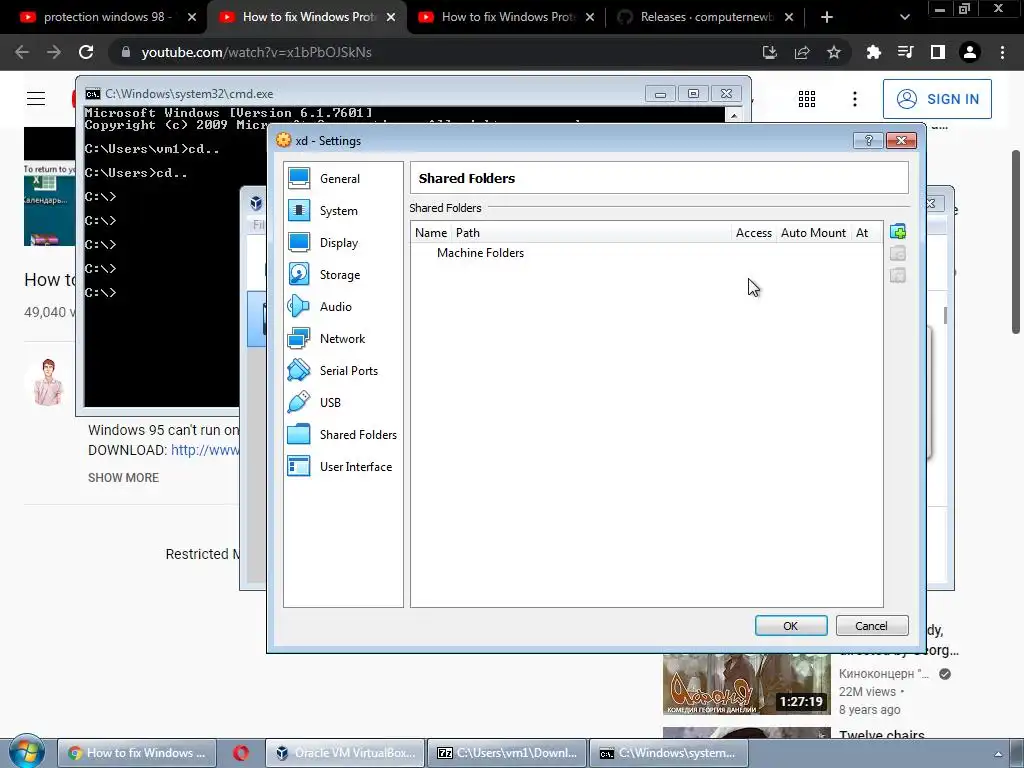
Task: Cancel the xd Settings dialog
Action: click(x=872, y=626)
